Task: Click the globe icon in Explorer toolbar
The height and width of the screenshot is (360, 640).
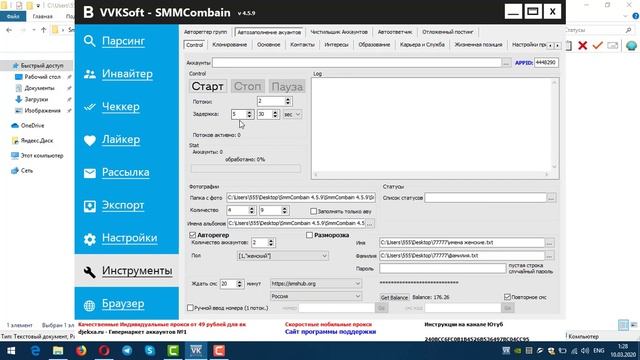Action: pyautogui.click(x=631, y=46)
